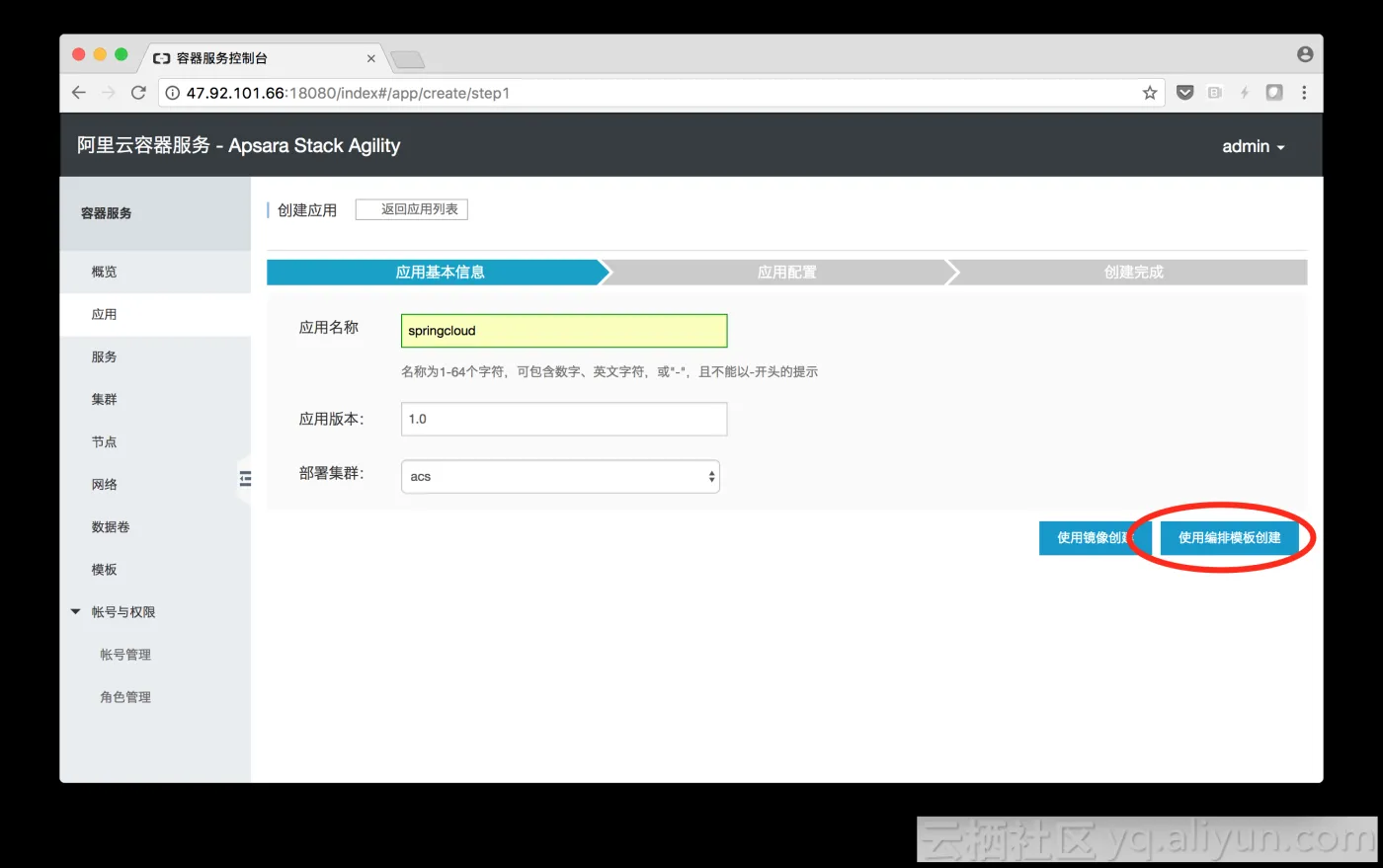Close the 容器服务控制台 browser tab

(371, 58)
